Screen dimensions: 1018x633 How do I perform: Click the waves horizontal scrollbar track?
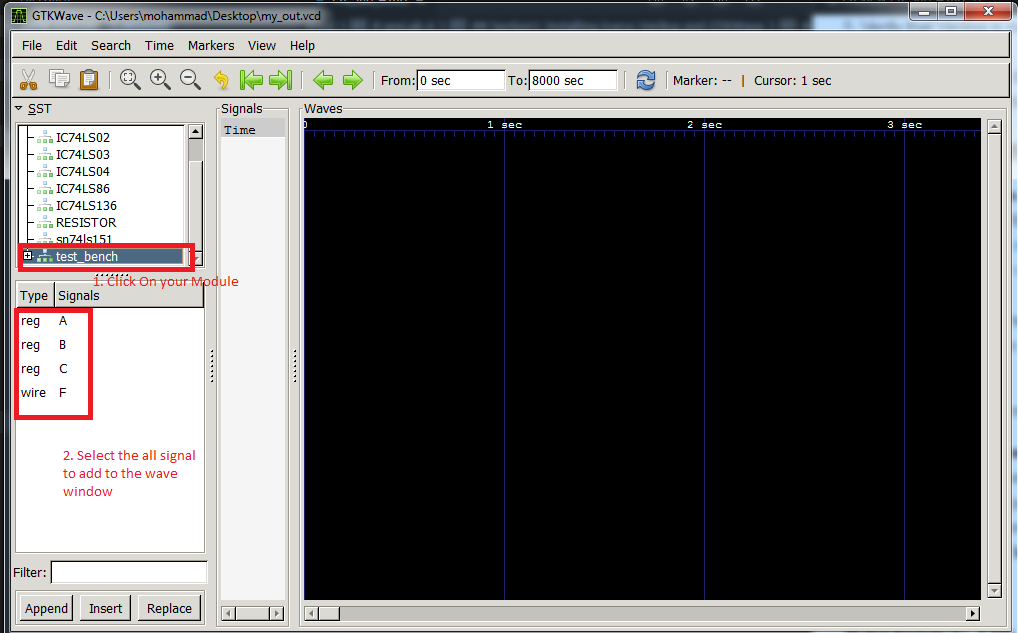coord(640,613)
